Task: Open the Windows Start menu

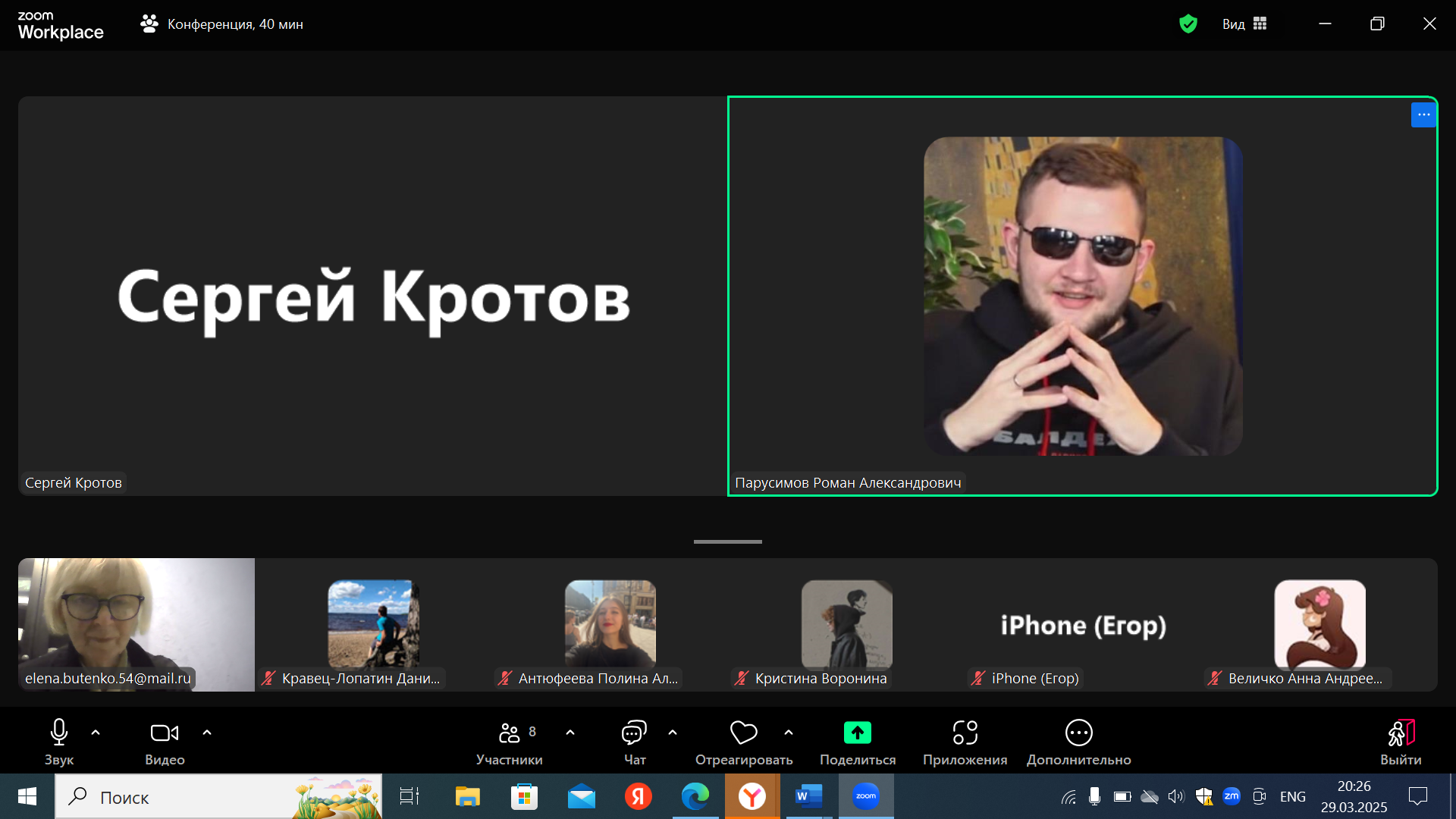Action: pos(27,796)
